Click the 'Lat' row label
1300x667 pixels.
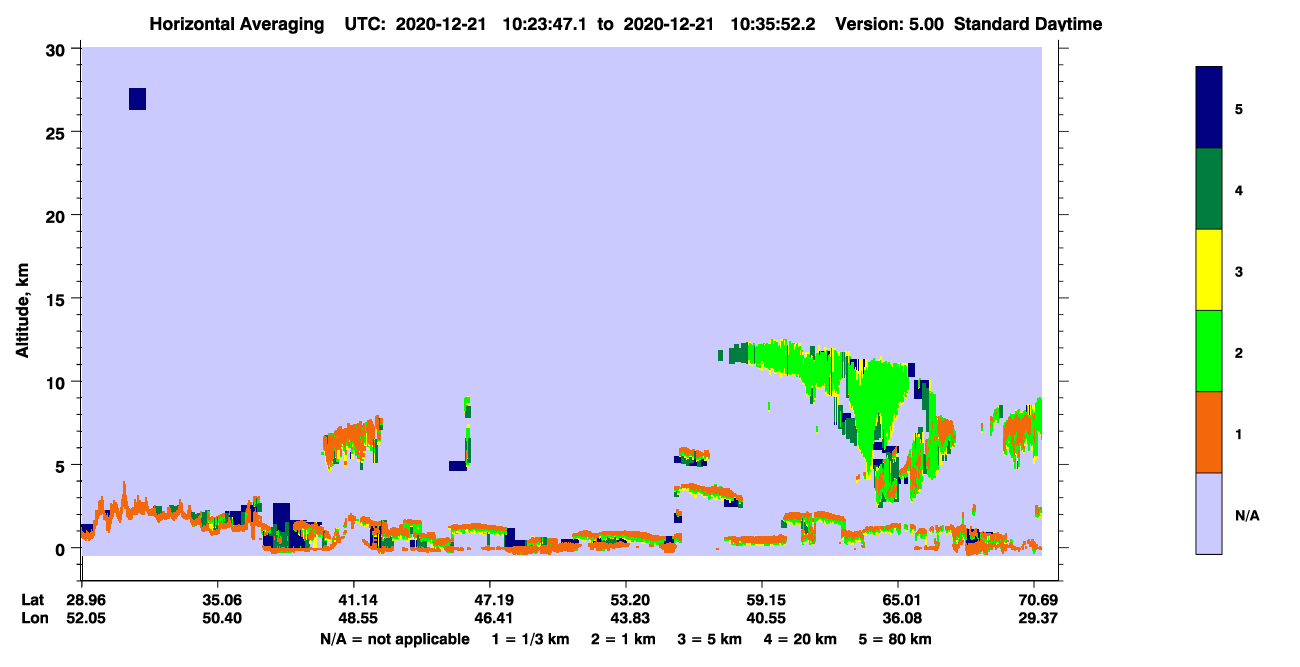tap(33, 600)
